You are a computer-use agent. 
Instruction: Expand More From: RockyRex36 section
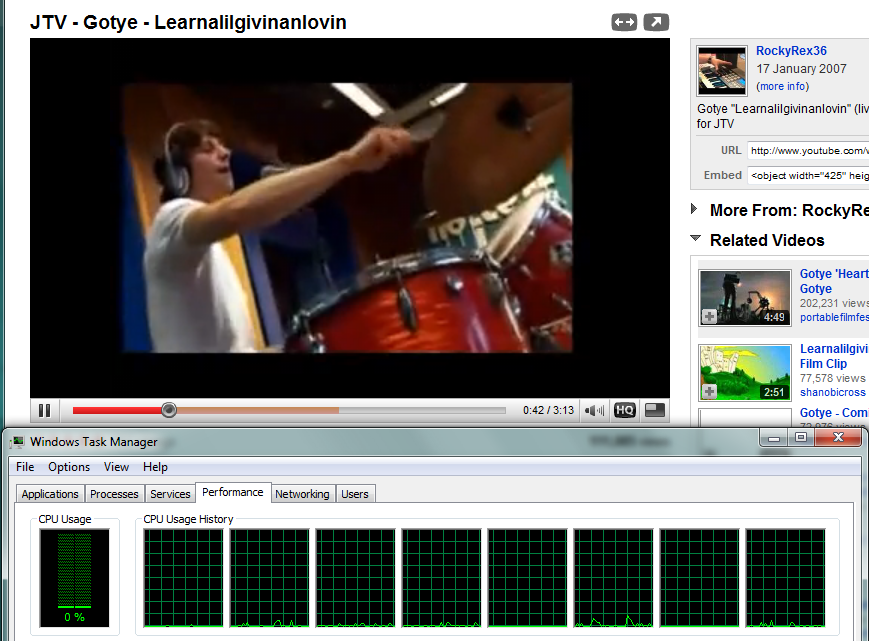pos(694,209)
